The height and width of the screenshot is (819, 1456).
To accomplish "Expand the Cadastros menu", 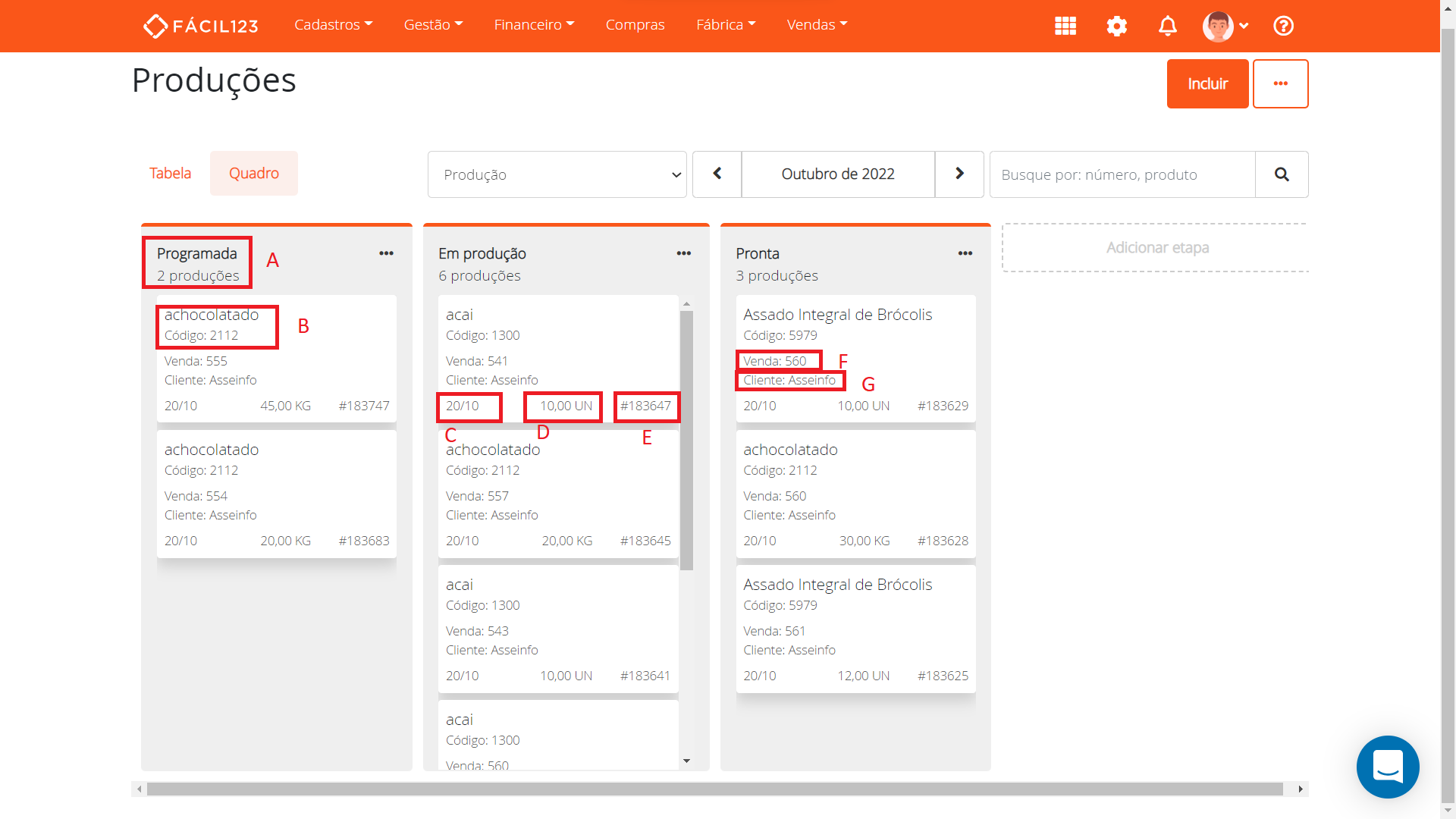I will [x=333, y=25].
